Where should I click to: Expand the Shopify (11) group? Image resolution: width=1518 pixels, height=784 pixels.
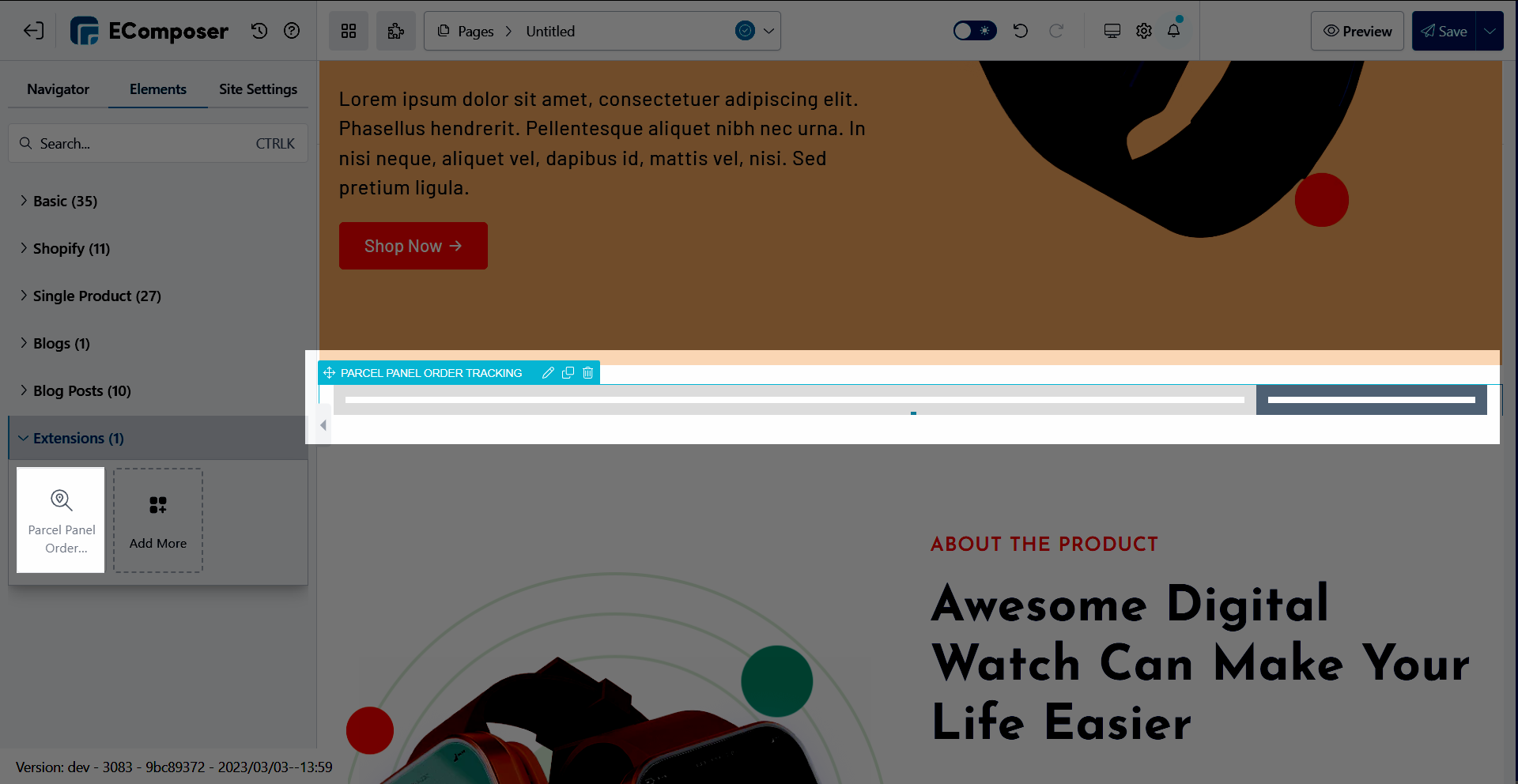158,248
